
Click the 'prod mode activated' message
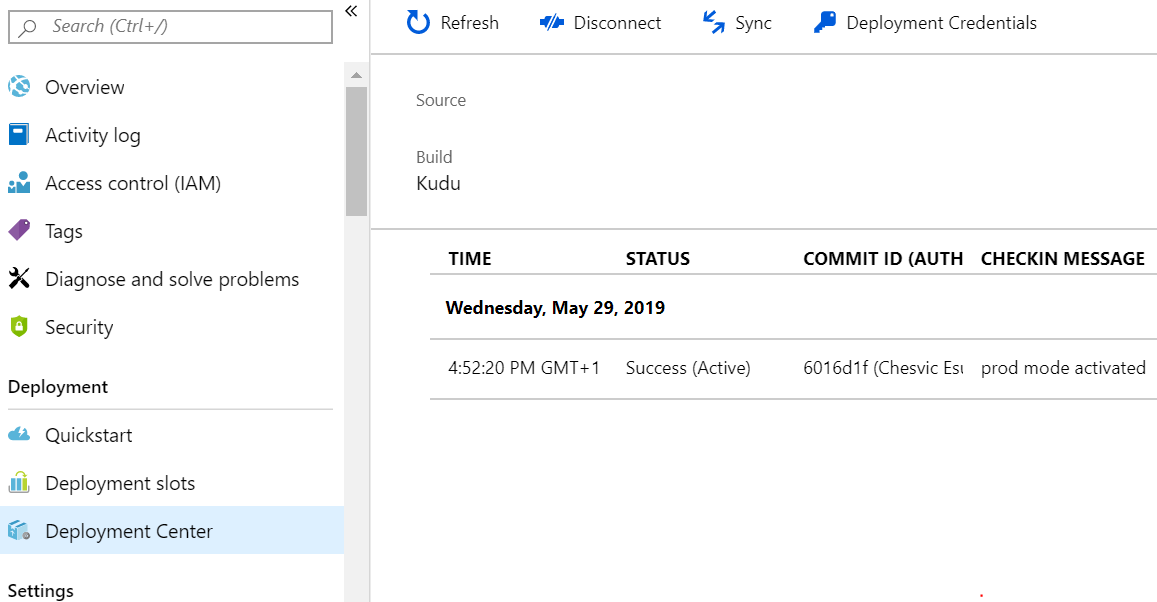1063,367
